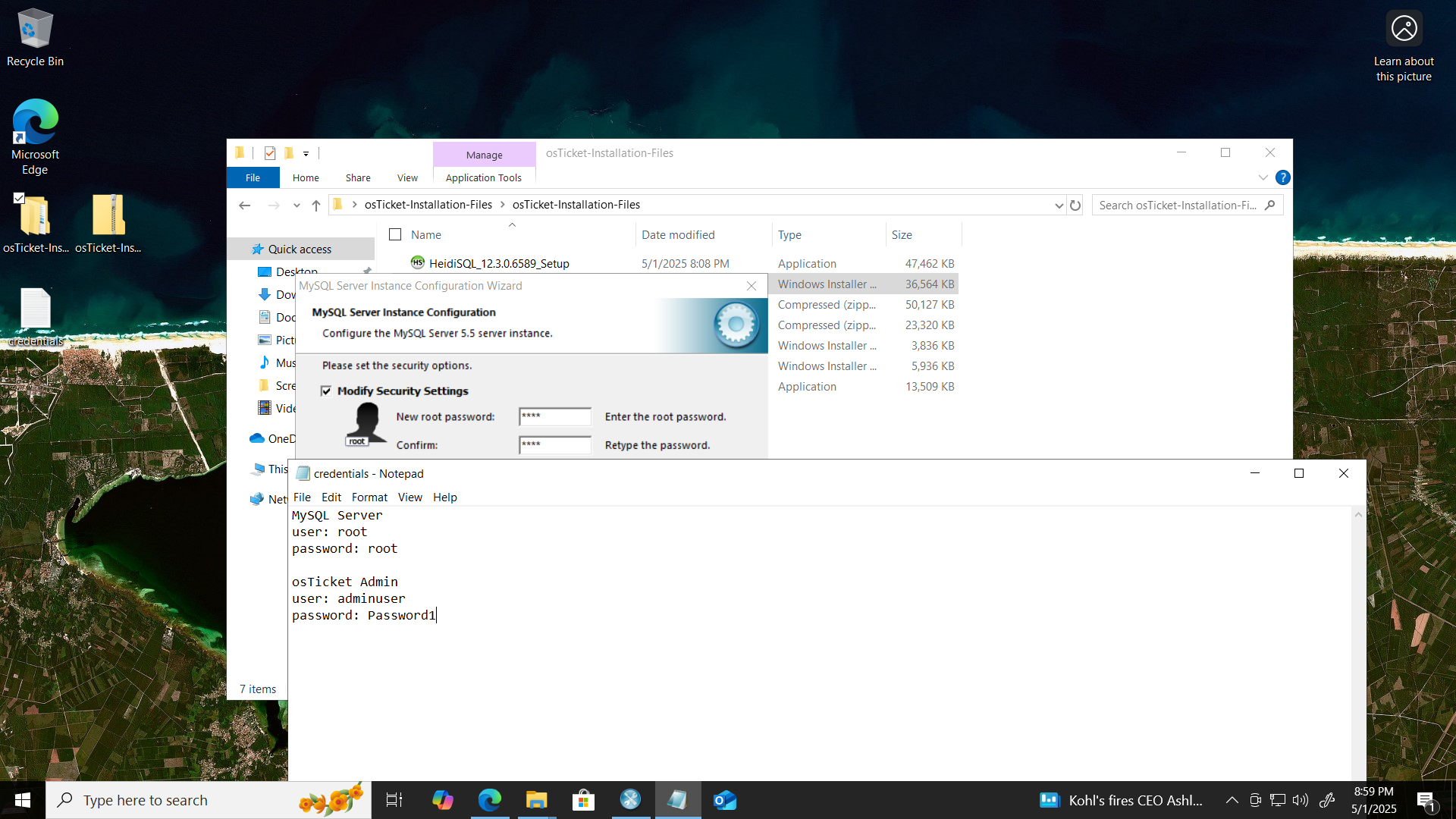1456x819 pixels.
Task: Open the Application Tools tab
Action: point(484,177)
